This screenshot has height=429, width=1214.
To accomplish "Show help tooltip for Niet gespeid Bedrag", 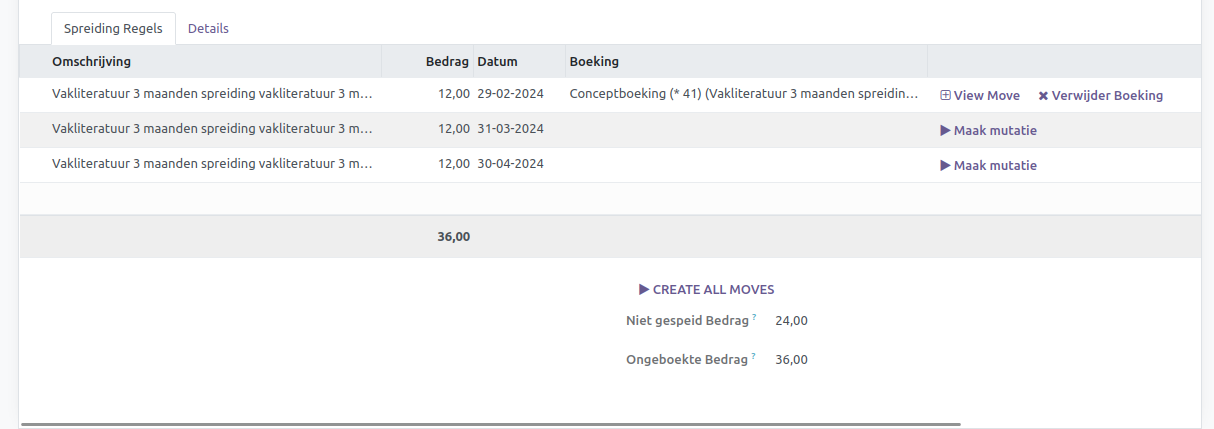I will 754,317.
